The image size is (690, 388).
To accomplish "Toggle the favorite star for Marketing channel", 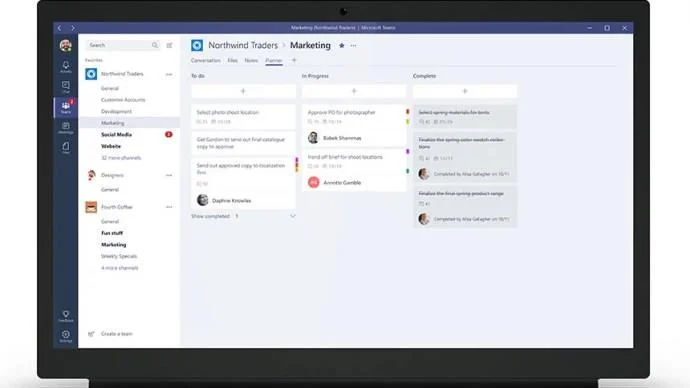I will click(341, 45).
